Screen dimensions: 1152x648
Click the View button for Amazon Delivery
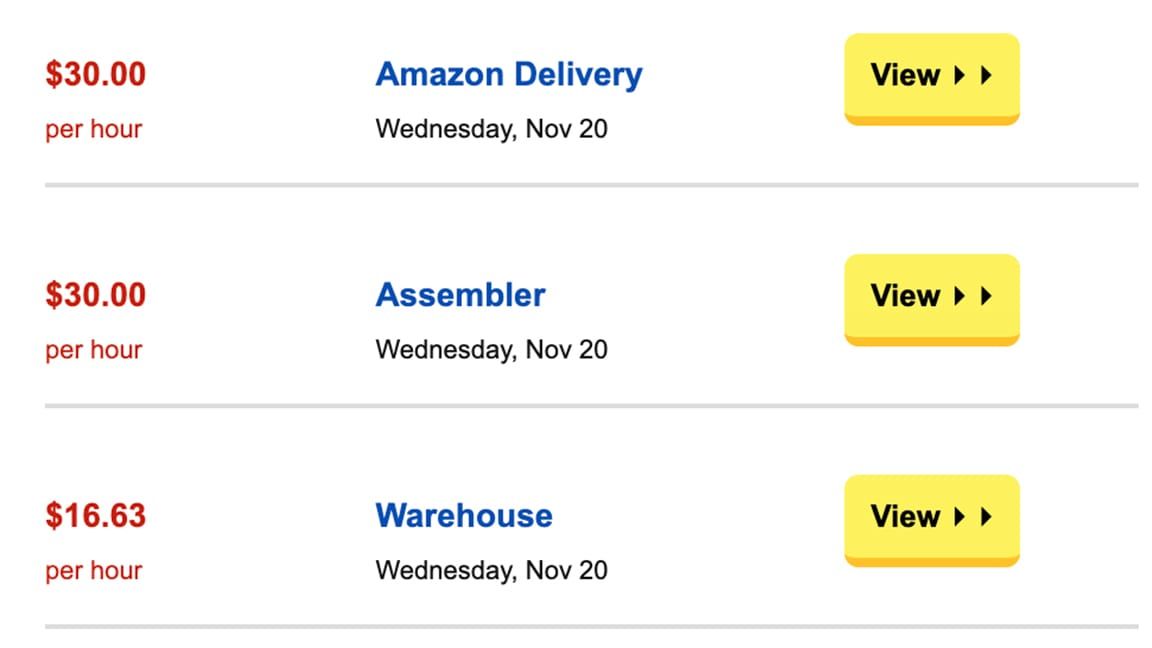(x=930, y=74)
